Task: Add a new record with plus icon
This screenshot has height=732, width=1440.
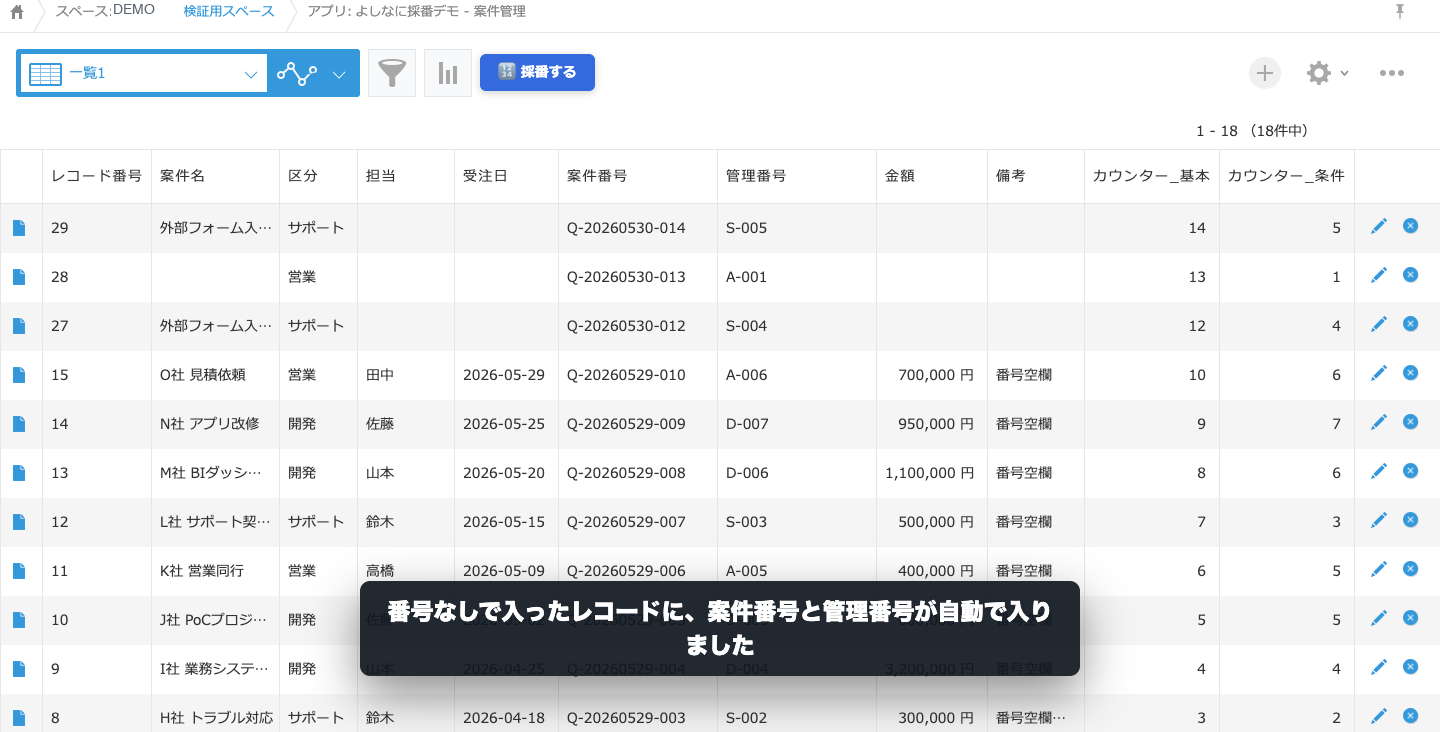Action: pyautogui.click(x=1265, y=73)
